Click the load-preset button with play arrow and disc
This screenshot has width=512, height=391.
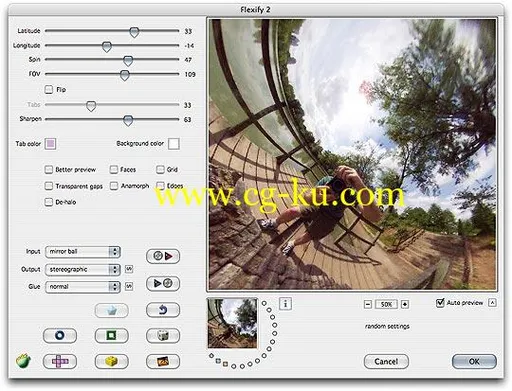[163, 284]
